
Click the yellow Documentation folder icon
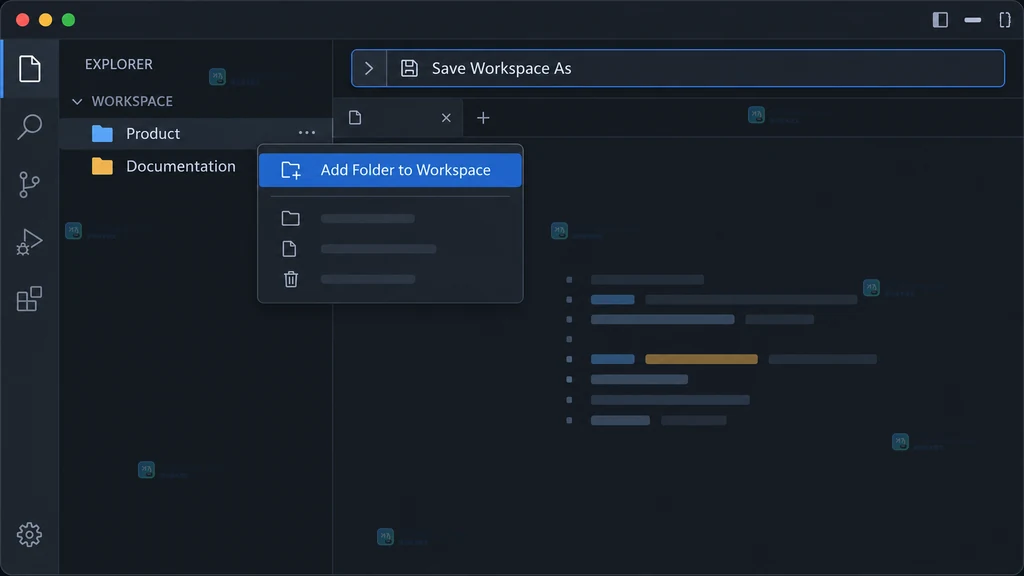coord(103,167)
